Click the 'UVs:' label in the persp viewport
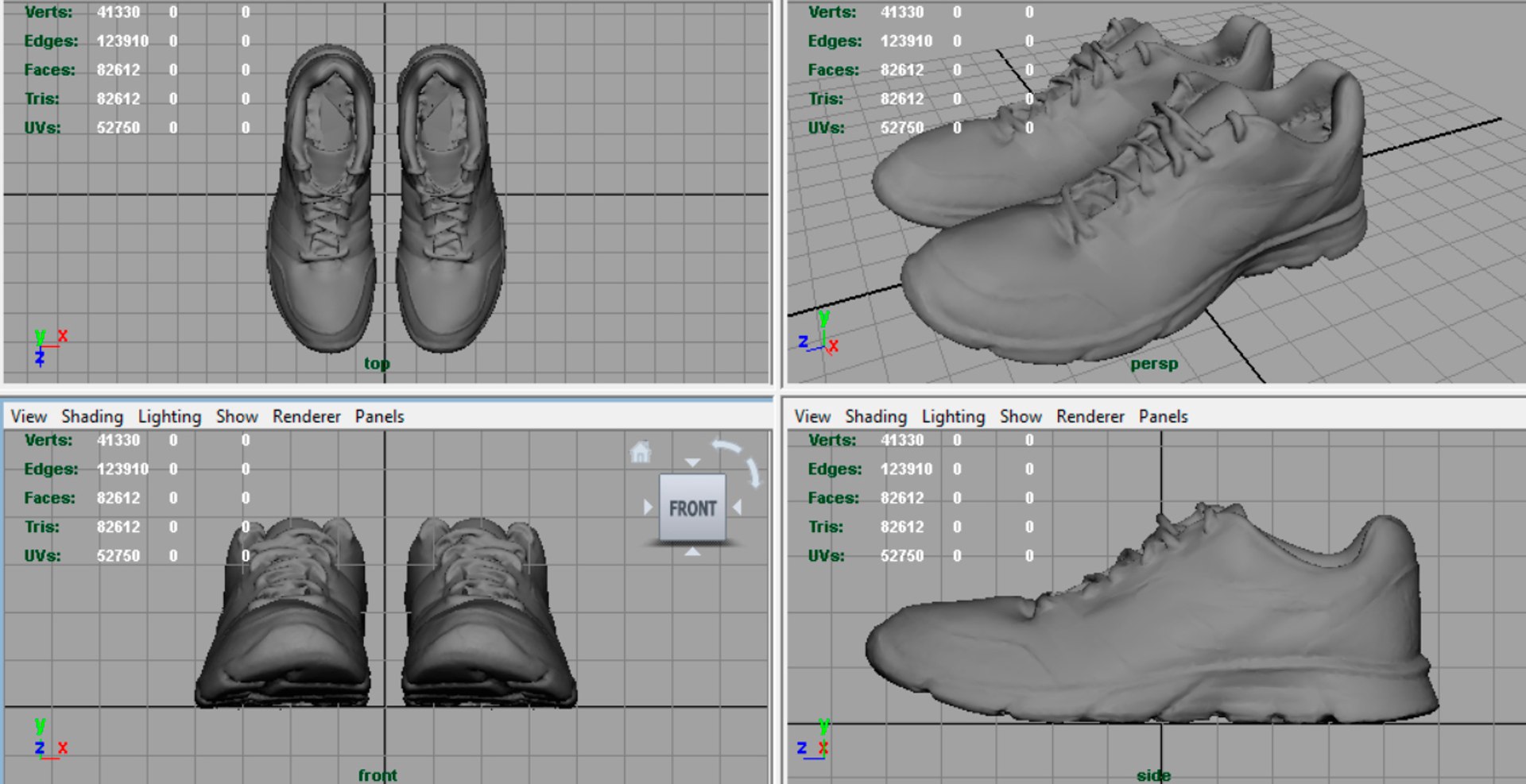Image resolution: width=1526 pixels, height=784 pixels. point(826,127)
